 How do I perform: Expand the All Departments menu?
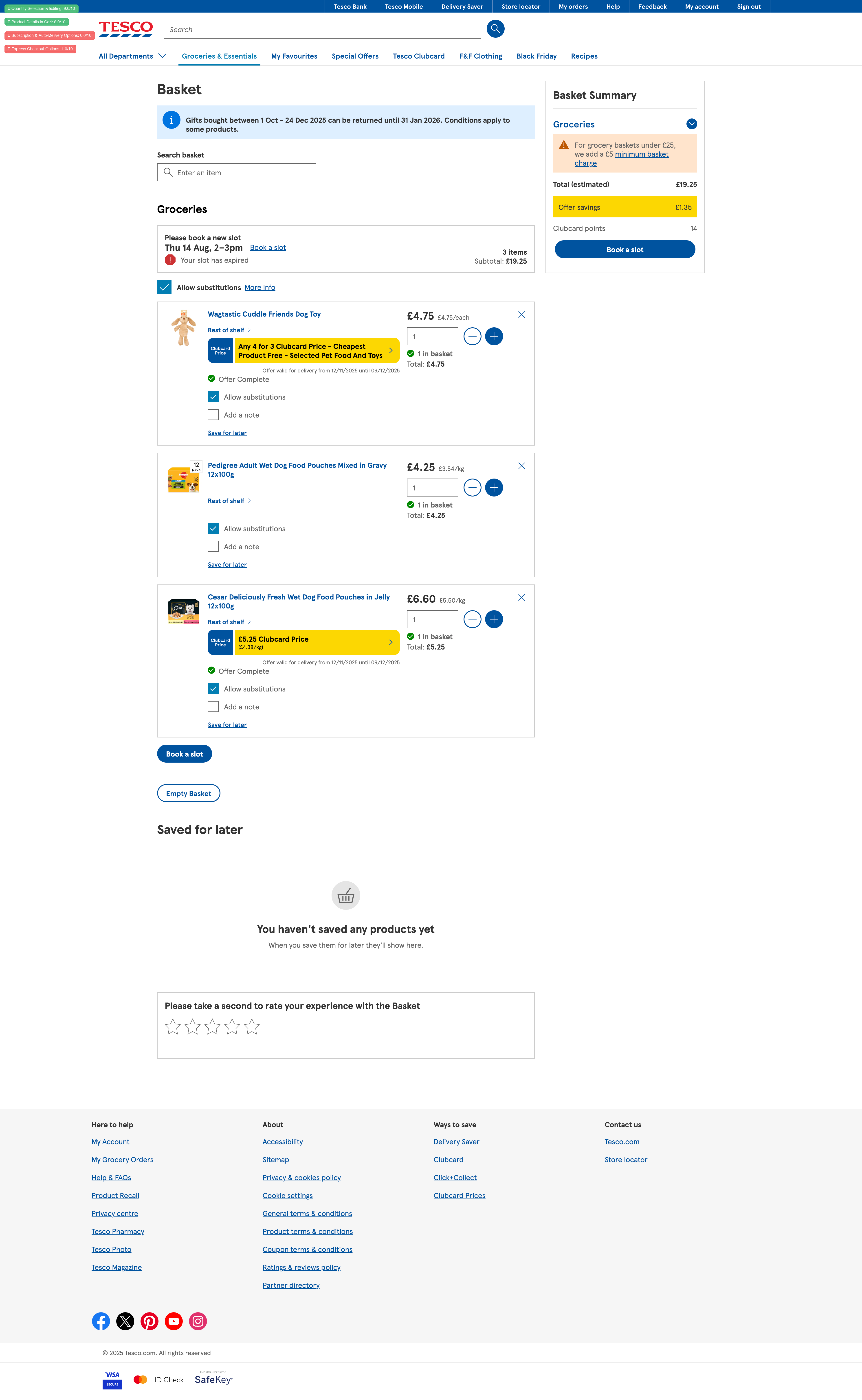pyautogui.click(x=132, y=56)
